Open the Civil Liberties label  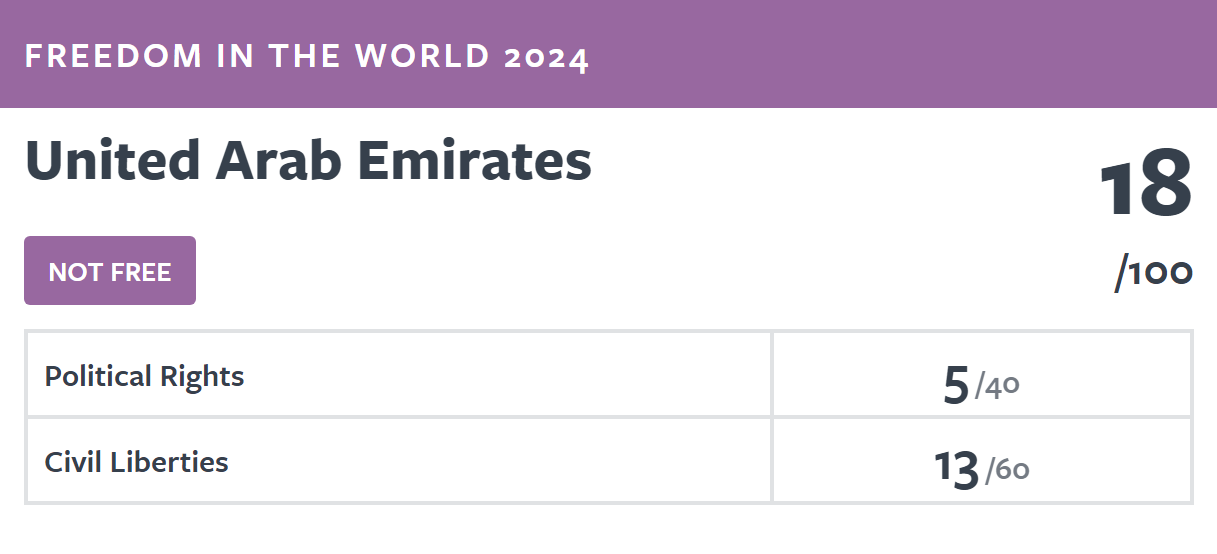[137, 462]
